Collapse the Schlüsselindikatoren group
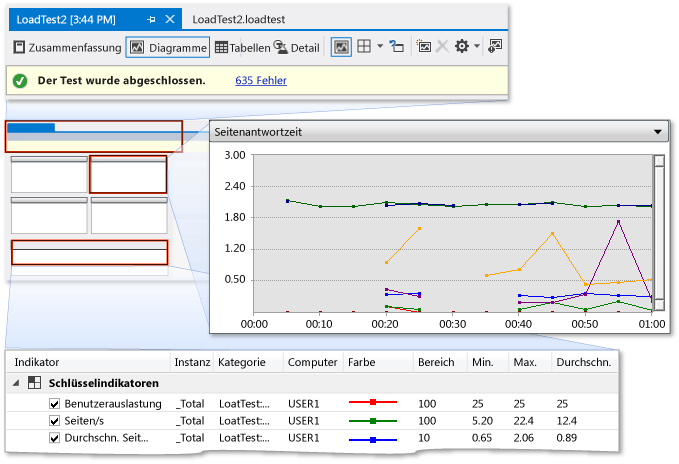 [18, 383]
